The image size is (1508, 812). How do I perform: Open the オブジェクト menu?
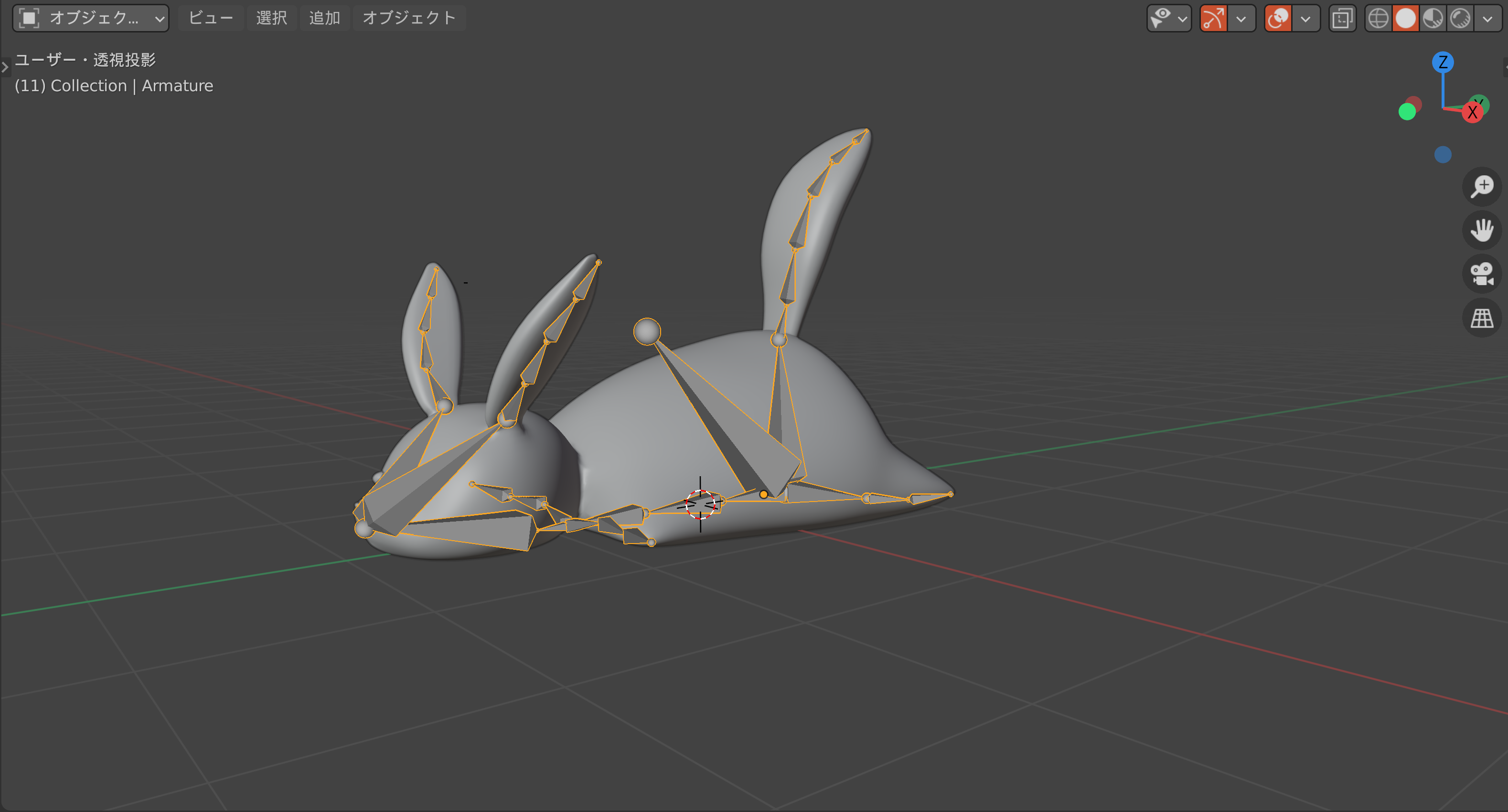click(x=409, y=18)
